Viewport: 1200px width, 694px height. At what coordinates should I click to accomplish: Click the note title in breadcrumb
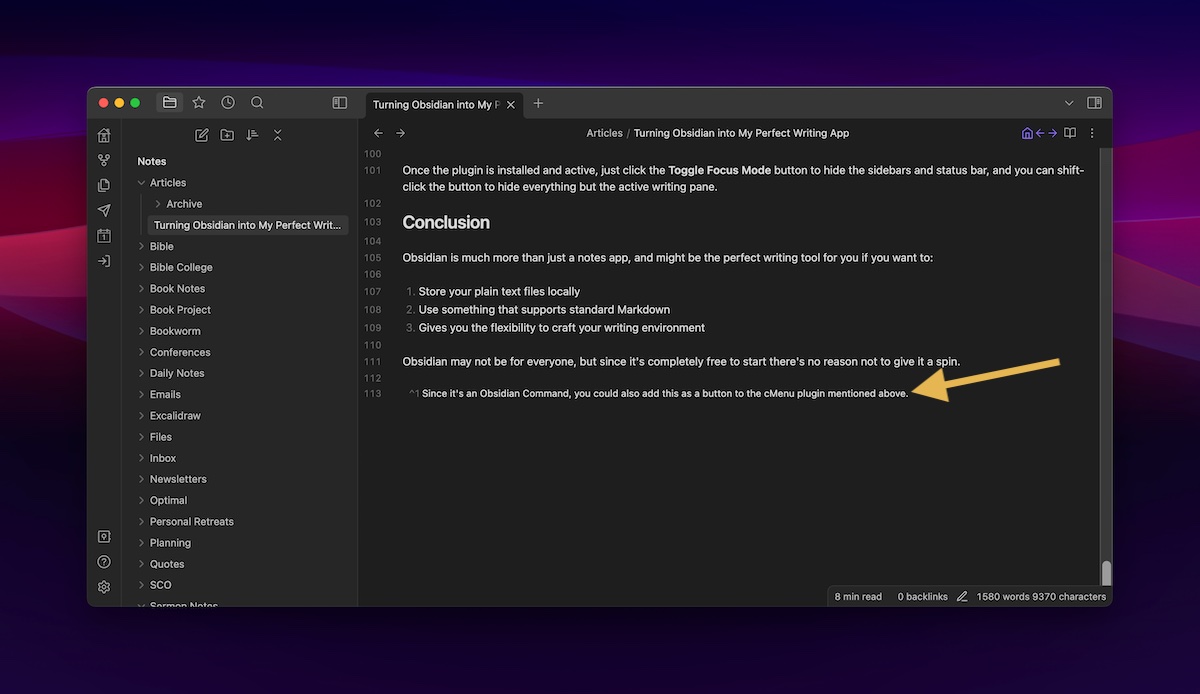click(741, 133)
